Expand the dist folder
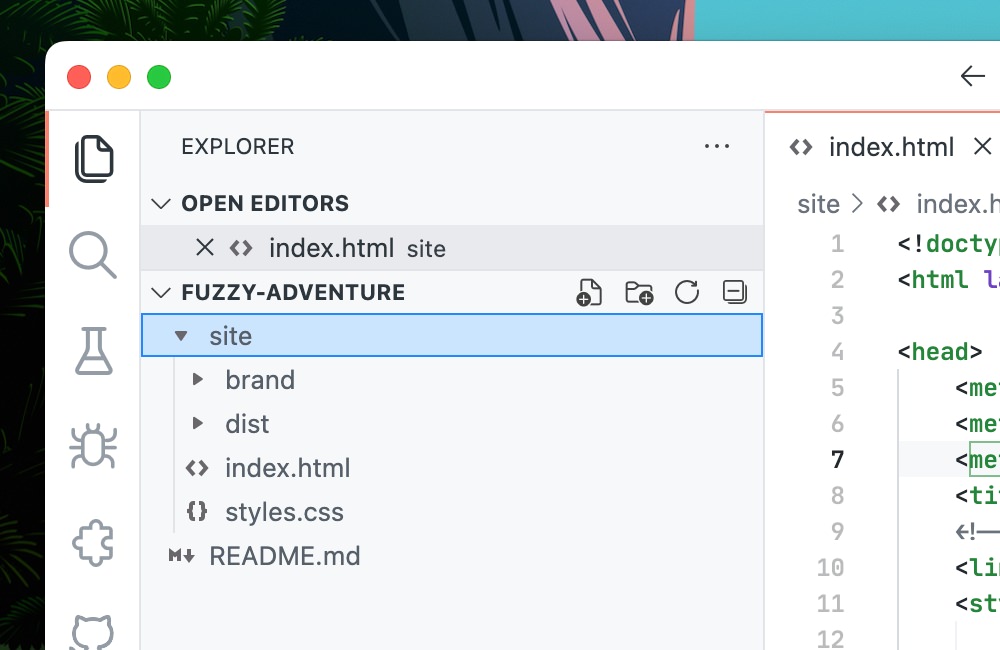Screen dimensions: 1000x650 198,423
